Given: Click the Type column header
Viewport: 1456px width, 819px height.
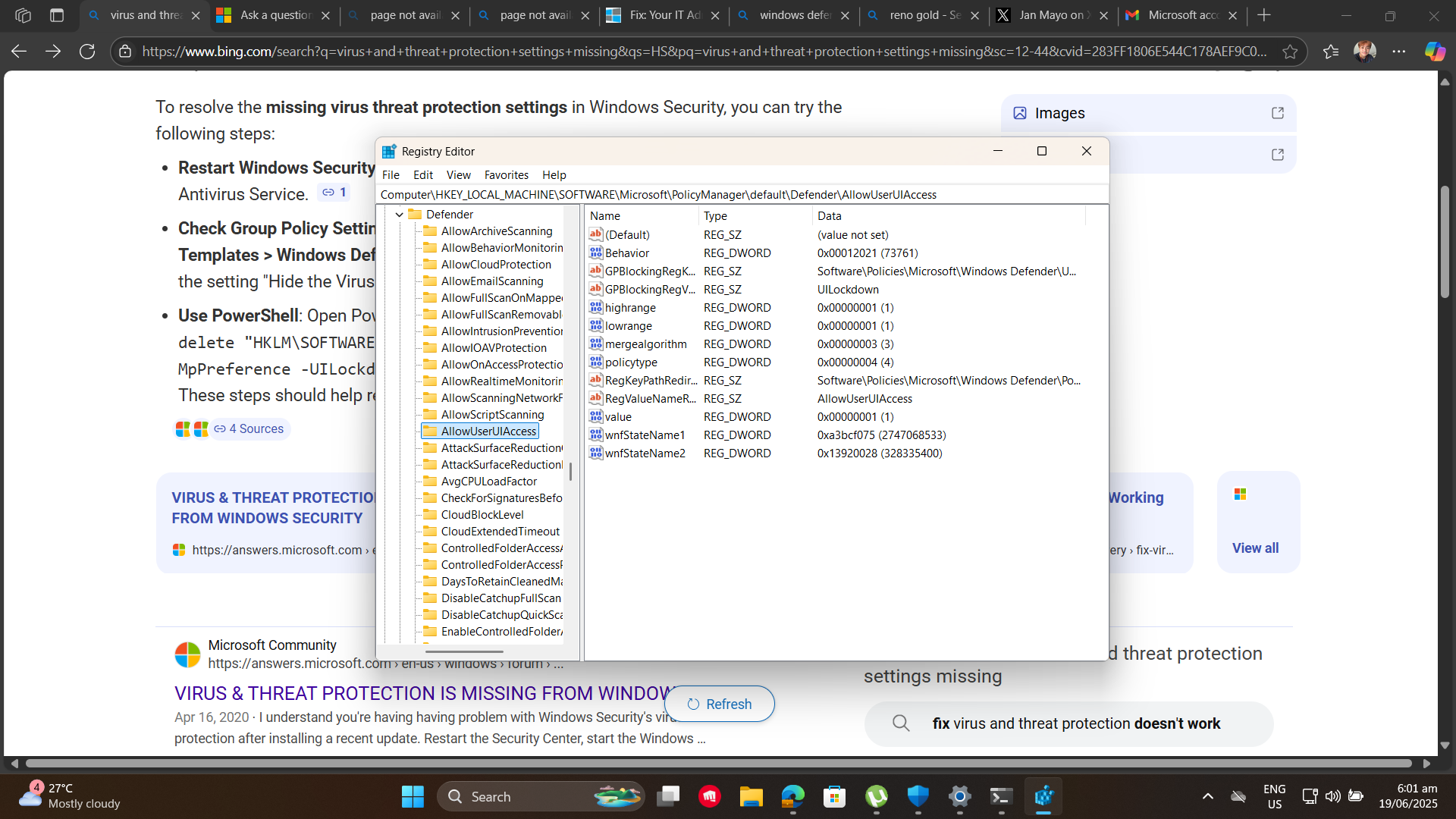Looking at the screenshot, I should (x=755, y=216).
